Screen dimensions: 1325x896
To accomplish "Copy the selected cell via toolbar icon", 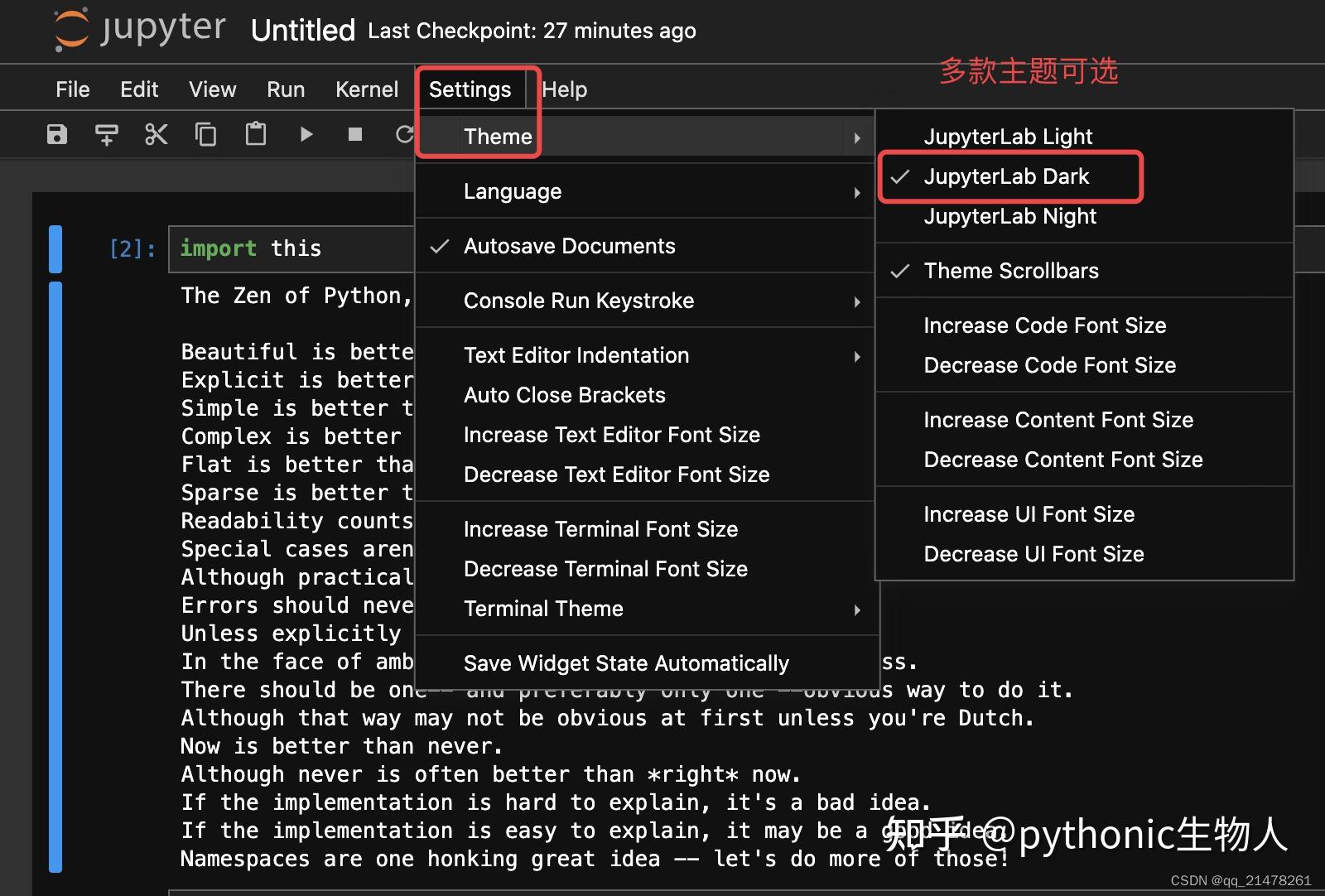I will tap(205, 134).
